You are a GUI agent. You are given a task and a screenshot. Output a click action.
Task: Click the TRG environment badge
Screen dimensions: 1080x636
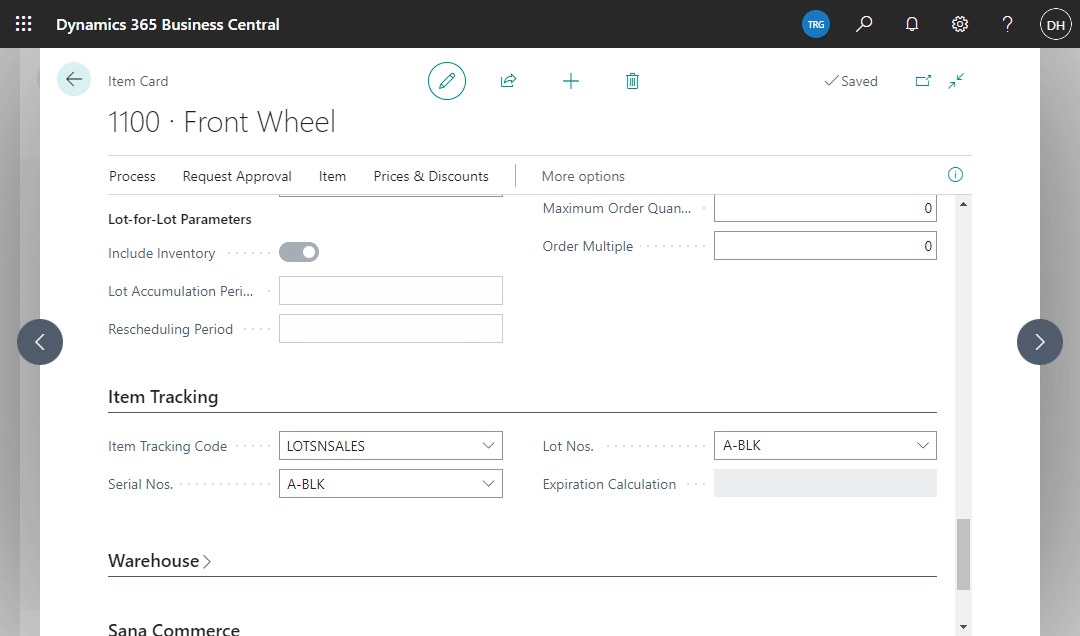(816, 24)
